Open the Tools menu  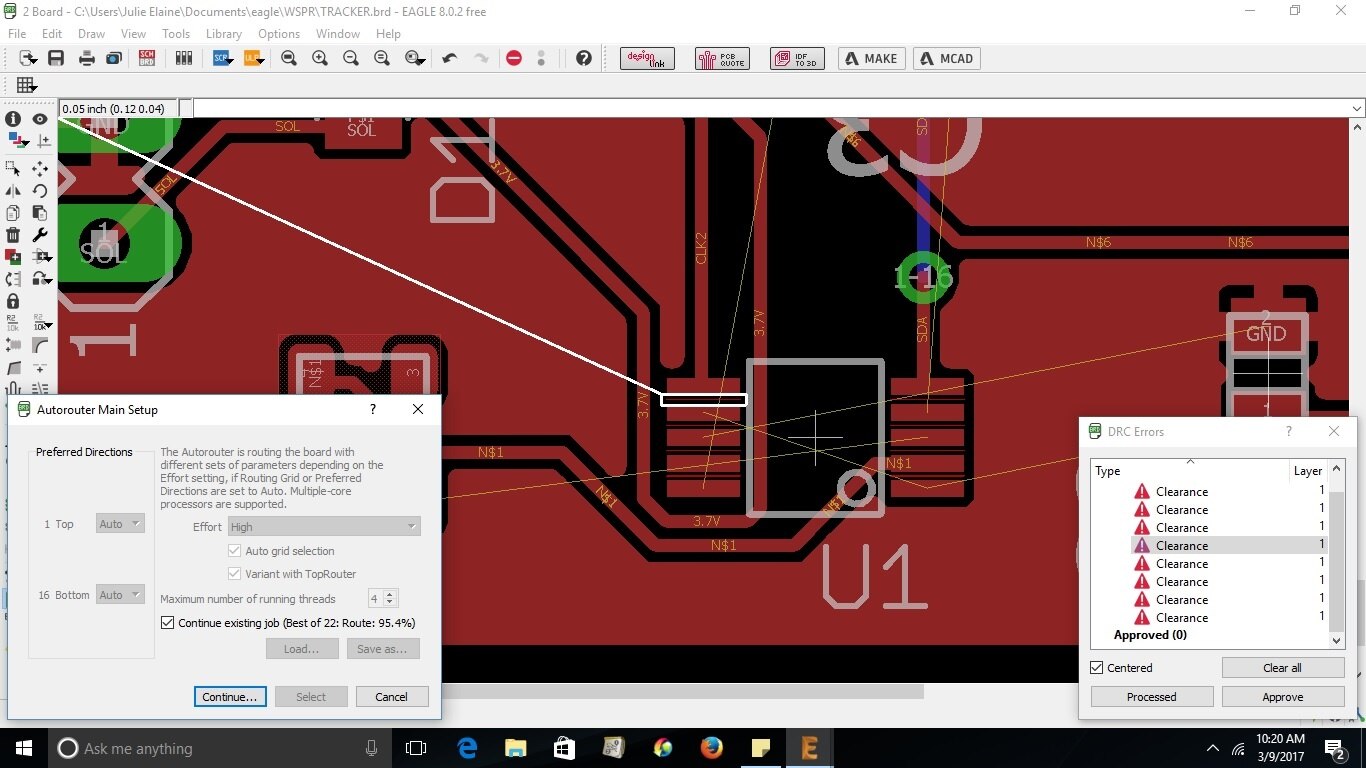point(176,34)
